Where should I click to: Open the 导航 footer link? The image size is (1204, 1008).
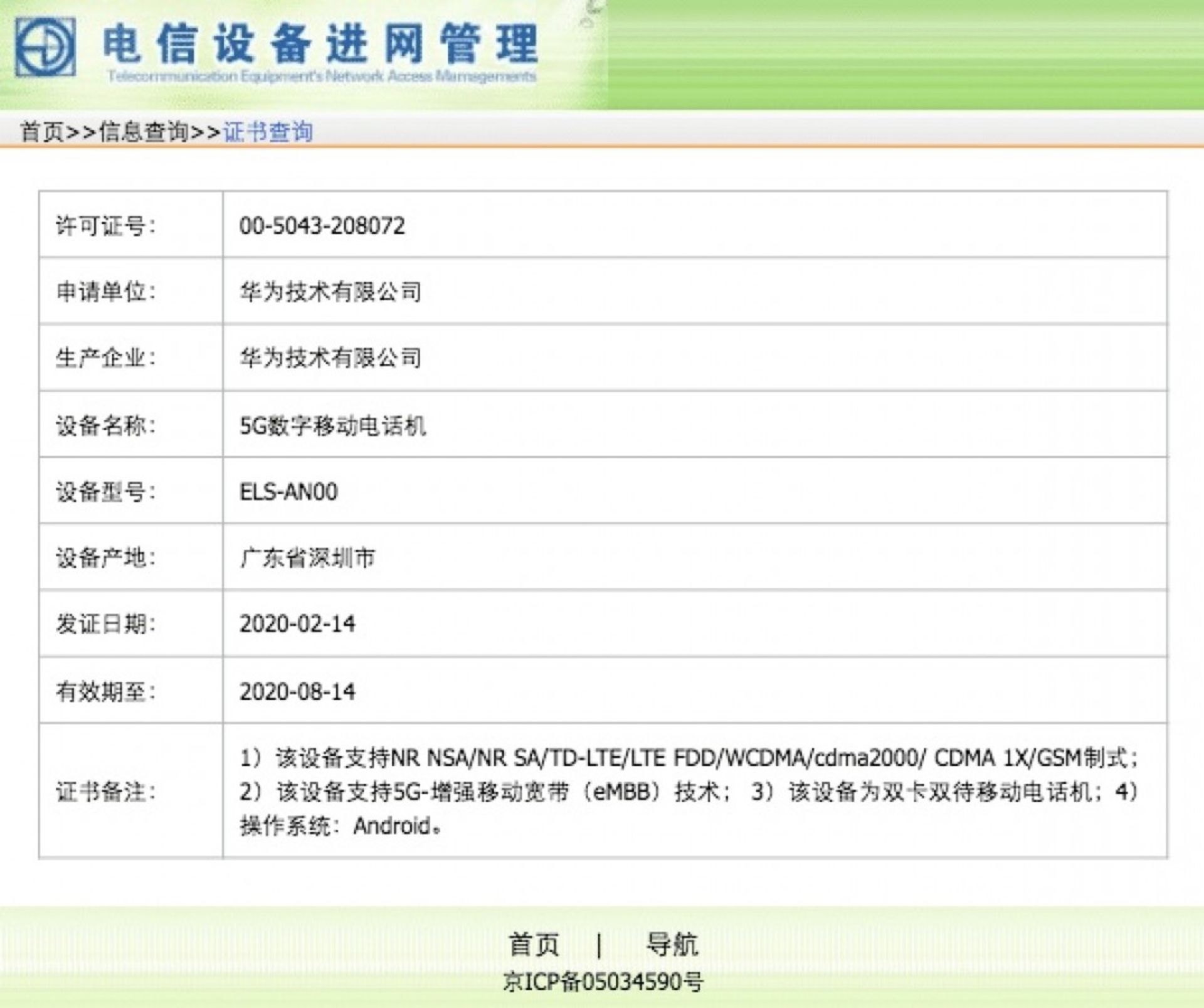[671, 945]
